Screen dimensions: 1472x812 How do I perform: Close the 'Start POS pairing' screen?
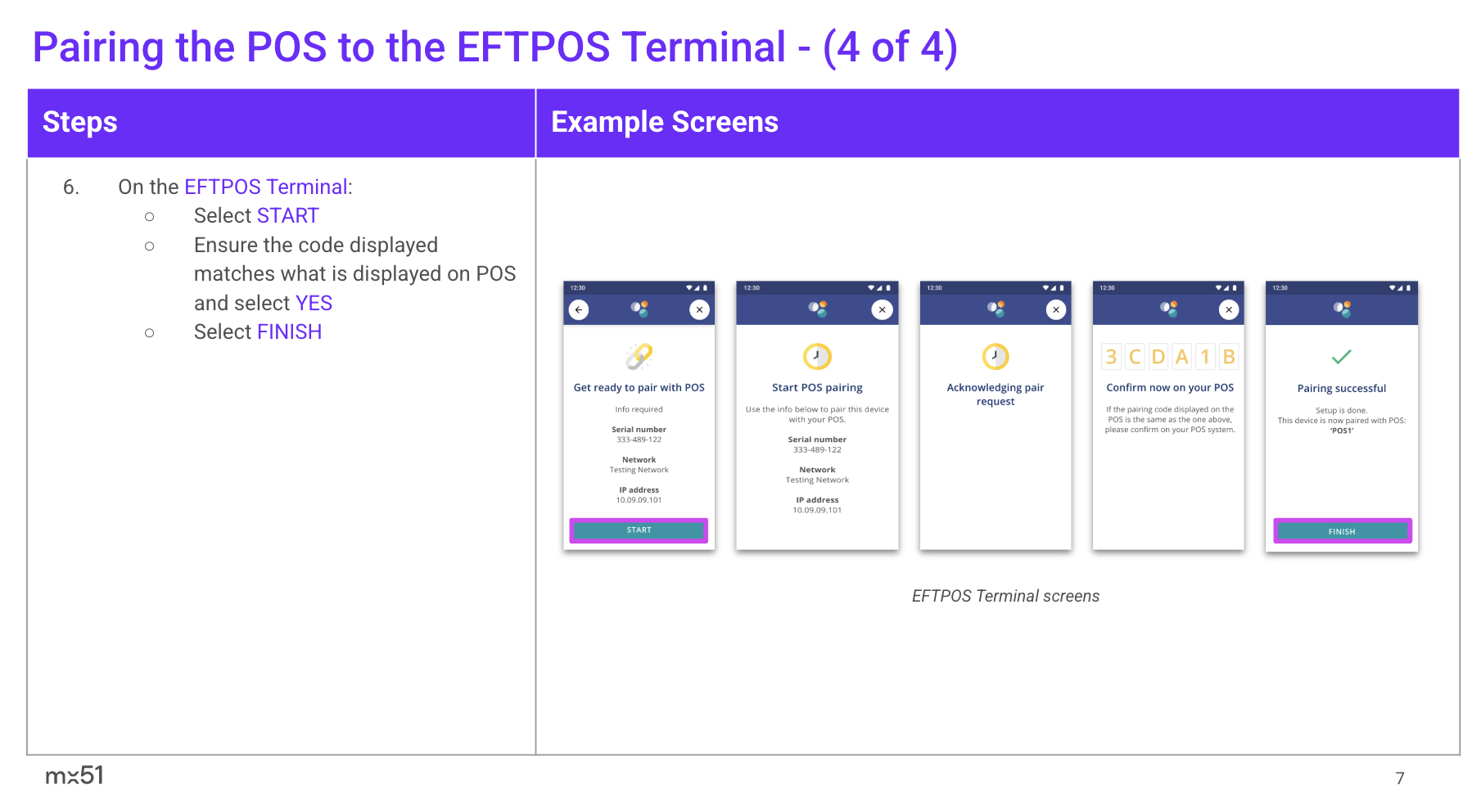pyautogui.click(x=882, y=310)
